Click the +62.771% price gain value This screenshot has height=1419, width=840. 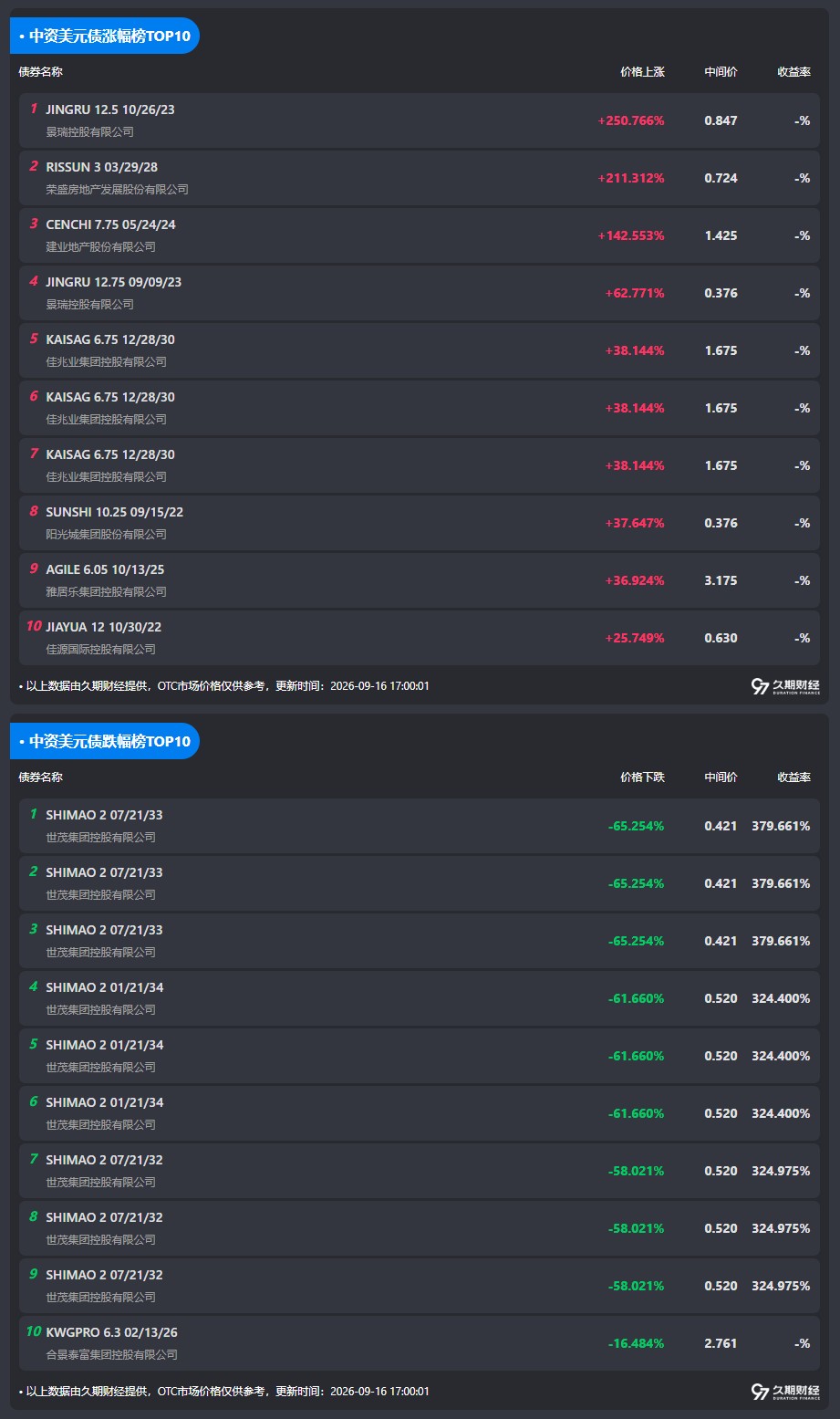coord(635,293)
